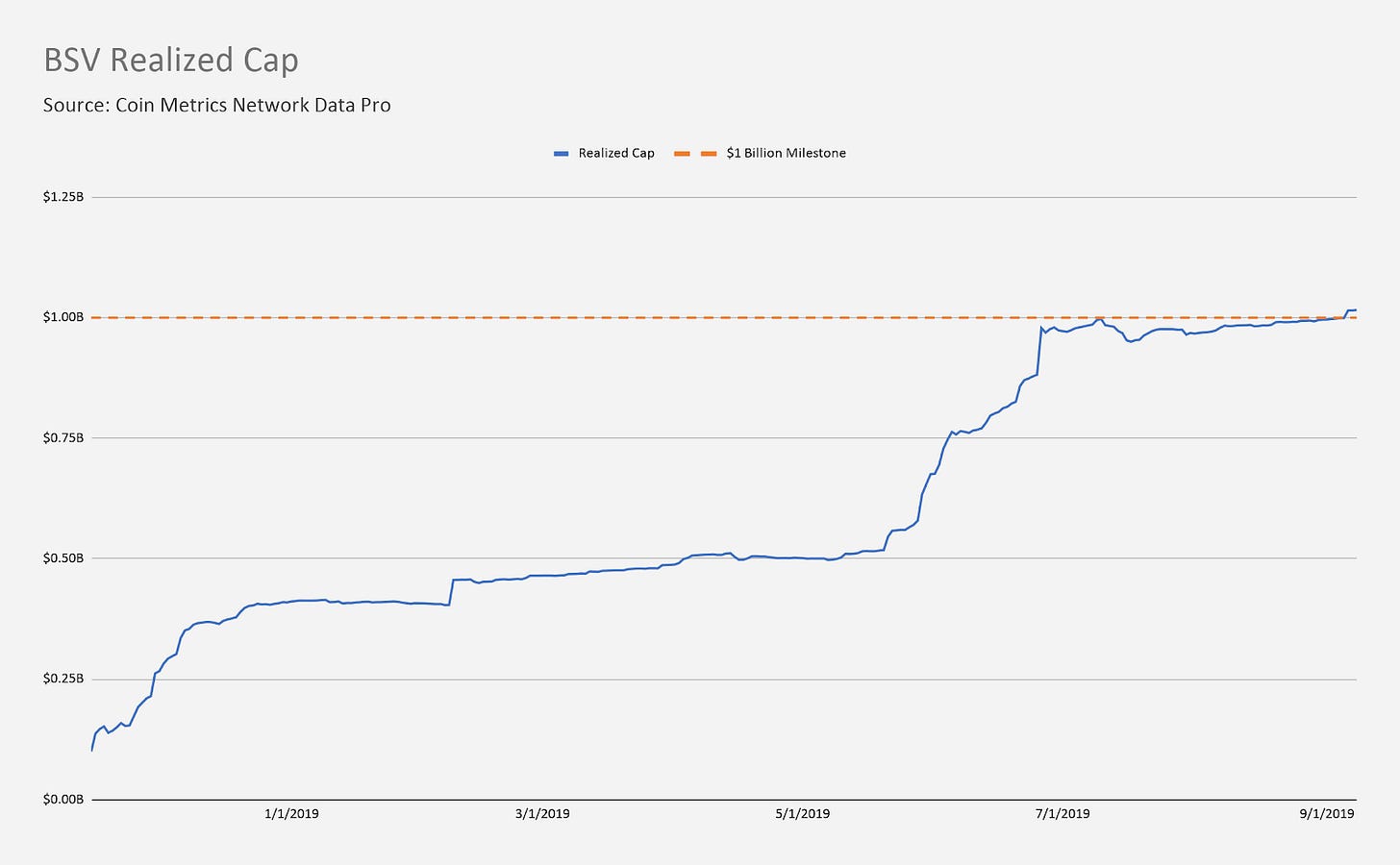Click the 9/1/2019 x-axis date
Screen dimensions: 1400x865
(1327, 814)
